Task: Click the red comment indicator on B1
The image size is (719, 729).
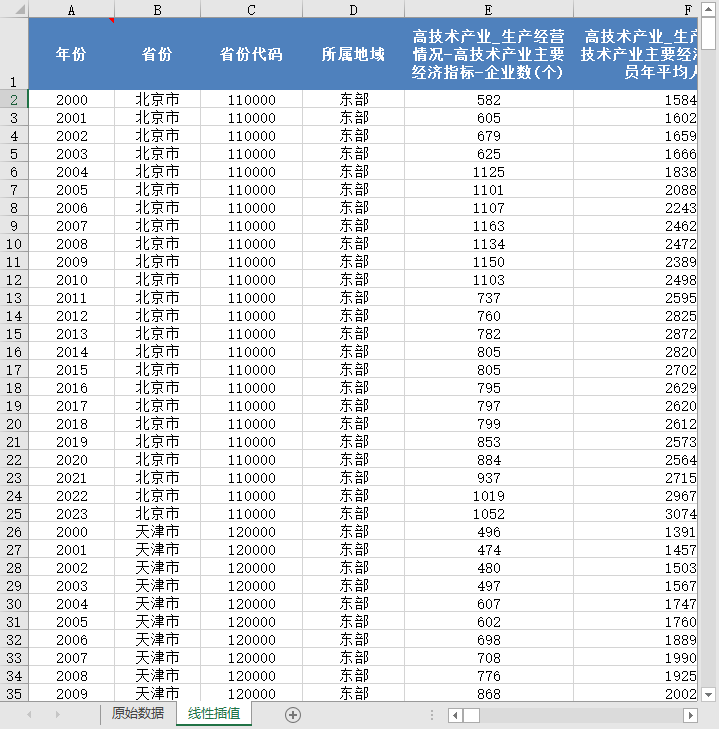Action: [x=112, y=20]
